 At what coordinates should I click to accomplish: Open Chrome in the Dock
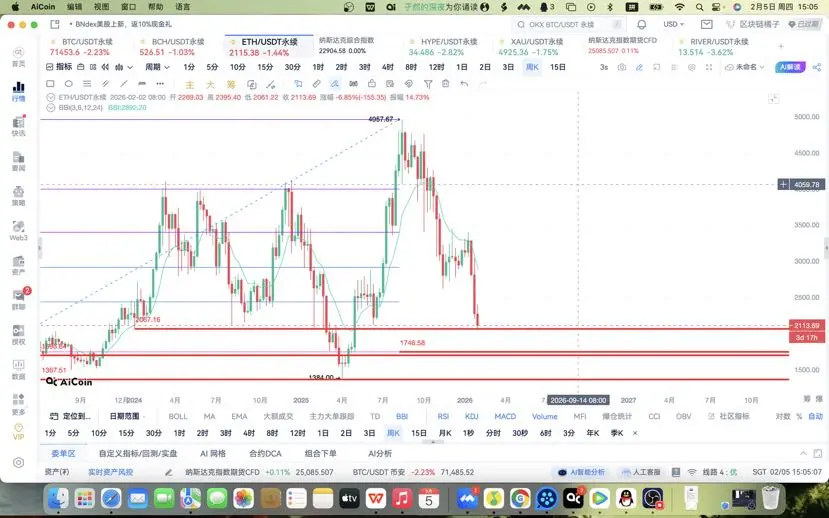(x=520, y=498)
